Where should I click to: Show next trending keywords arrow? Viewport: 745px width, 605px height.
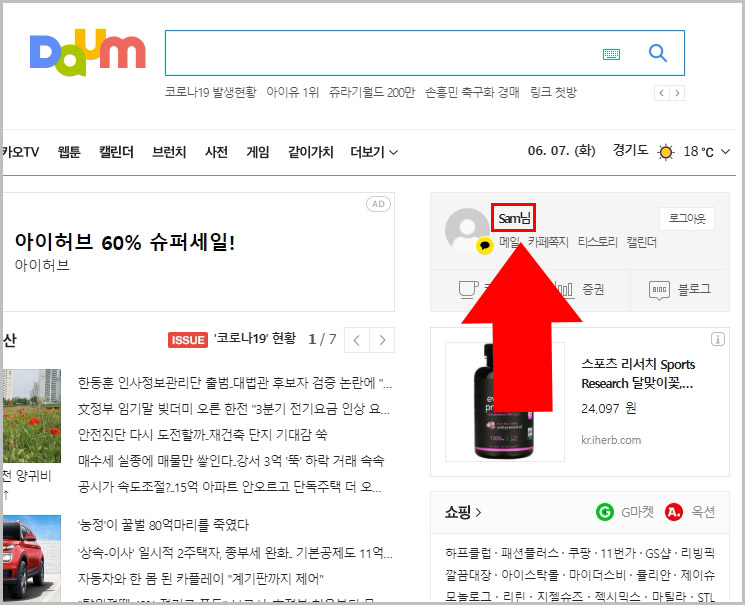coord(677,93)
